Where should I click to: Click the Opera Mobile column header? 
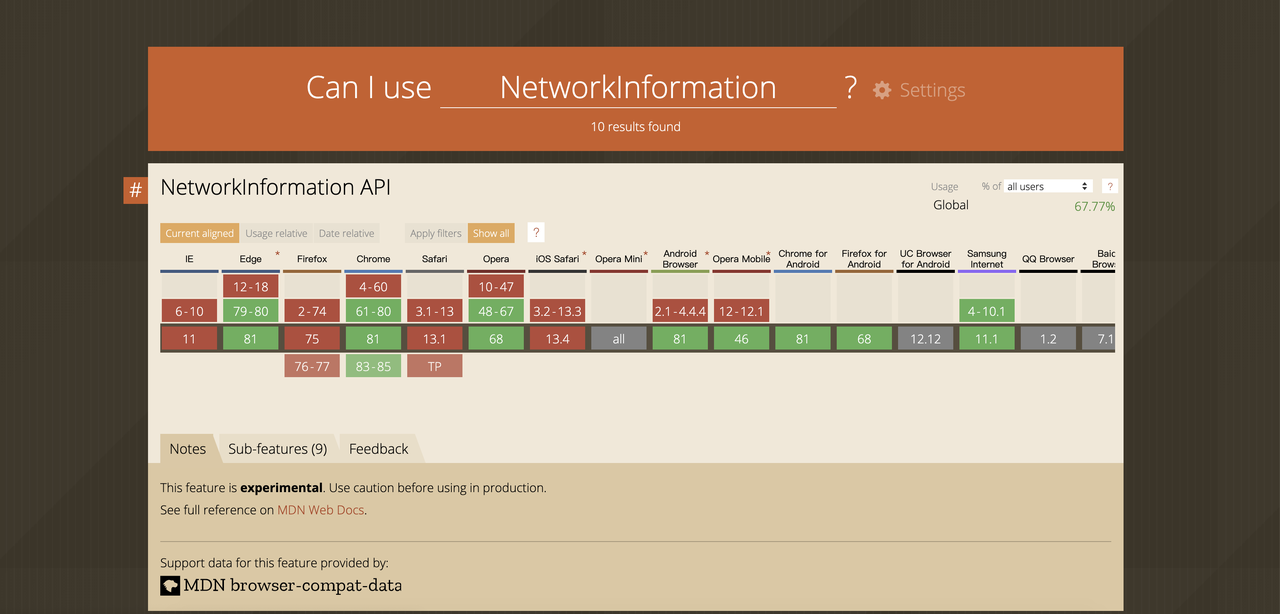coord(741,259)
